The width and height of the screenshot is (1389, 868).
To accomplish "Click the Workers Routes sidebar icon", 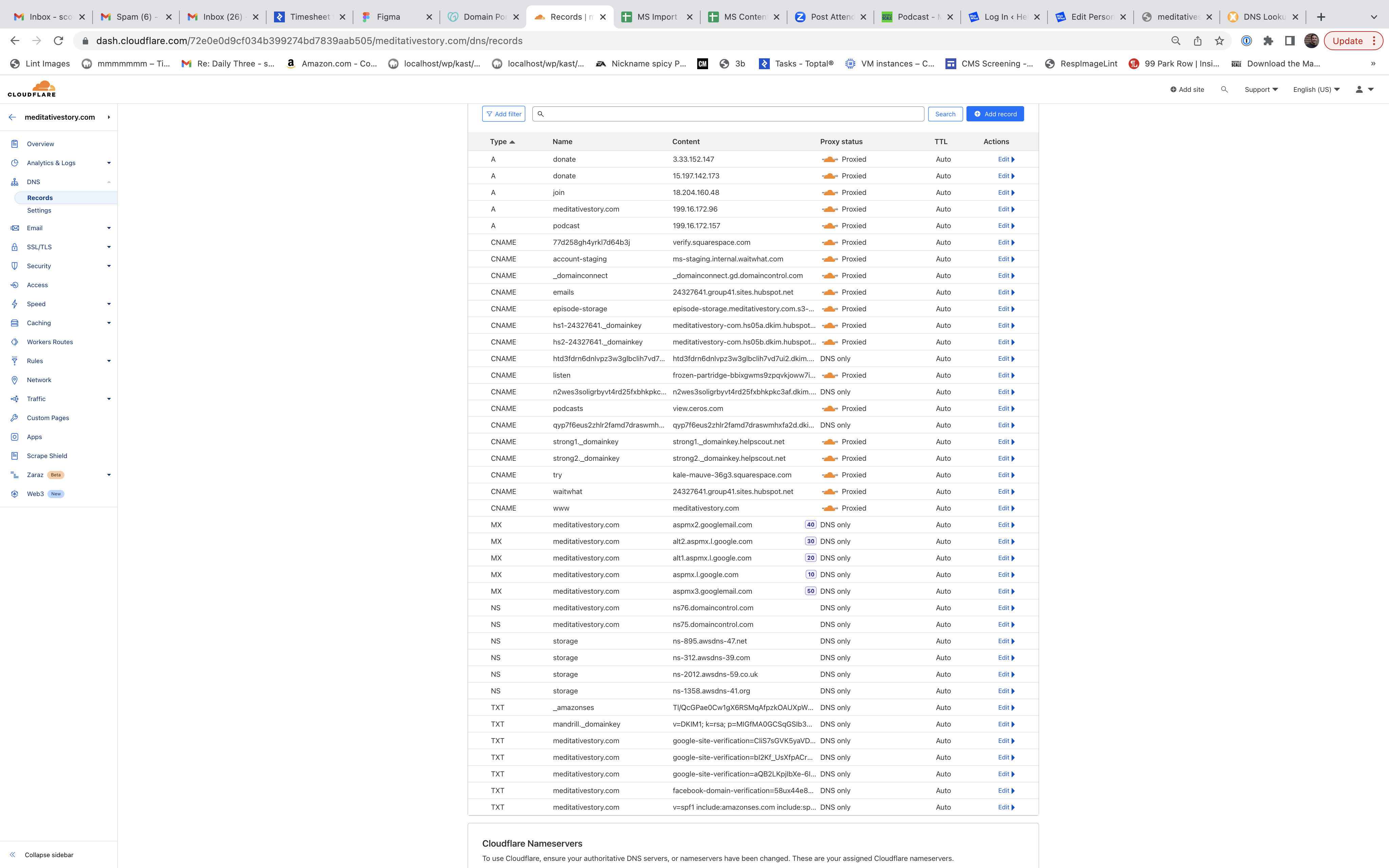I will point(14,341).
